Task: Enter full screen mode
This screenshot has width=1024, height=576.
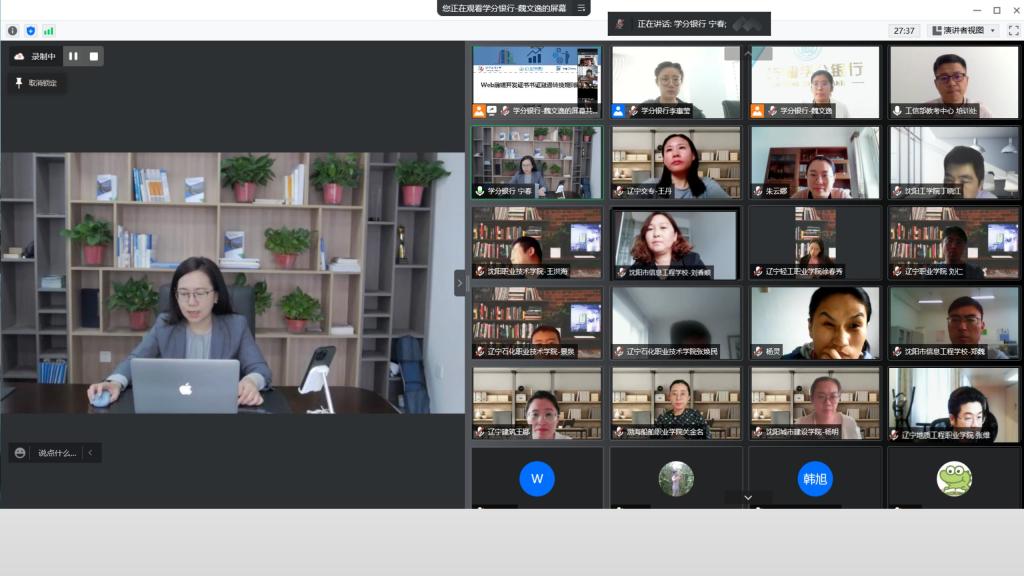Action: point(1012,31)
